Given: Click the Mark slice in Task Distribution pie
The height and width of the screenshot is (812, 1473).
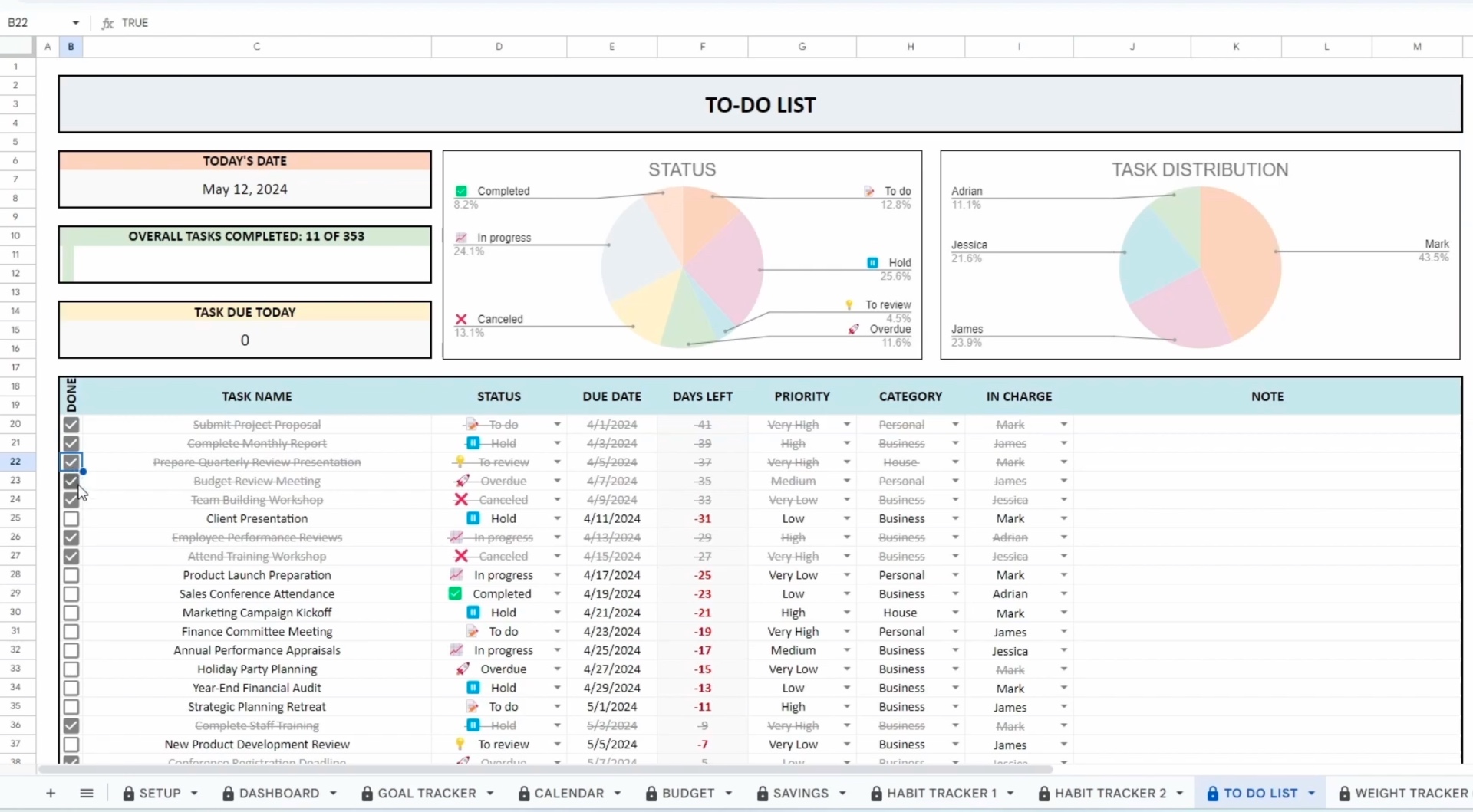Looking at the screenshot, I should coord(1243,261).
